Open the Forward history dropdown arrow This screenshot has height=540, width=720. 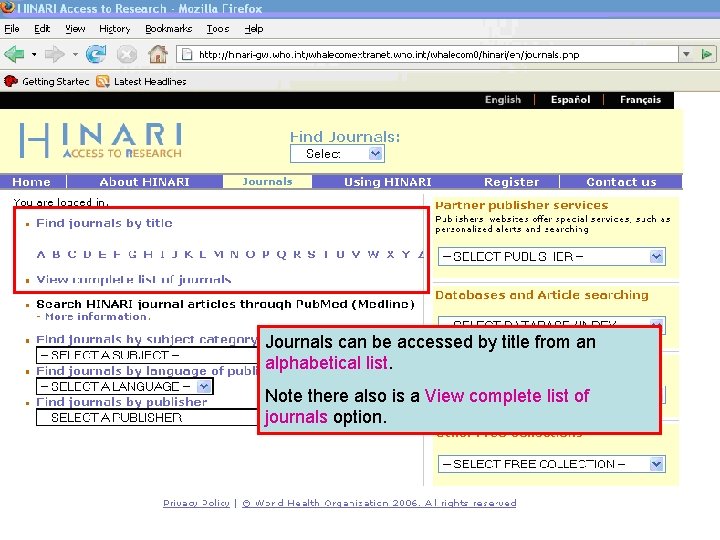(x=75, y=55)
